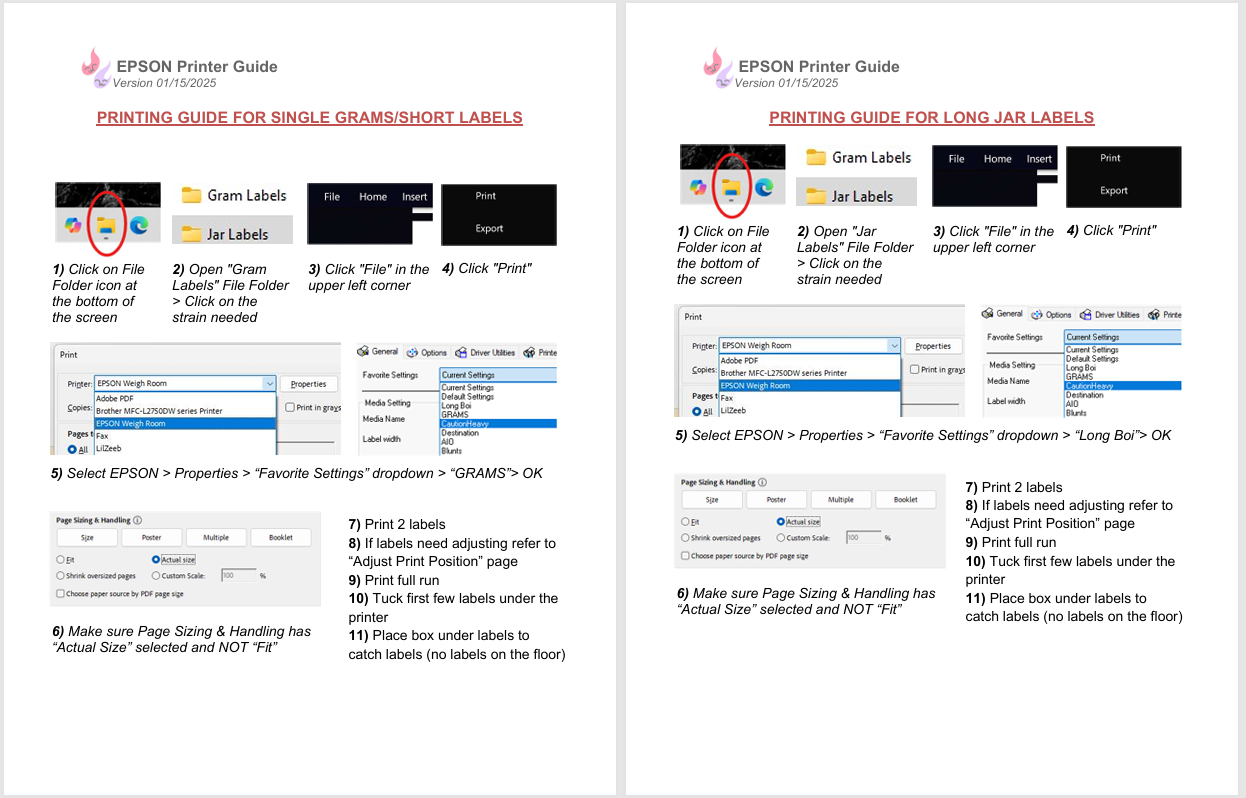The width and height of the screenshot is (1246, 798).
Task: Click Page Sizing info icon on Long Jar page
Action: tap(762, 482)
